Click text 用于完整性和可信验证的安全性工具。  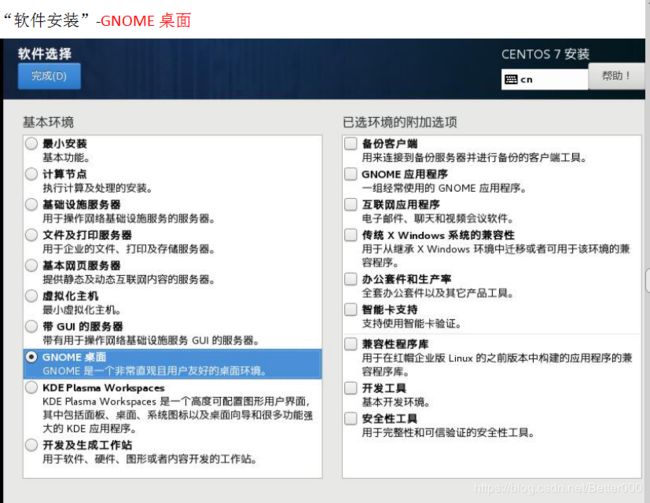[x=448, y=433]
